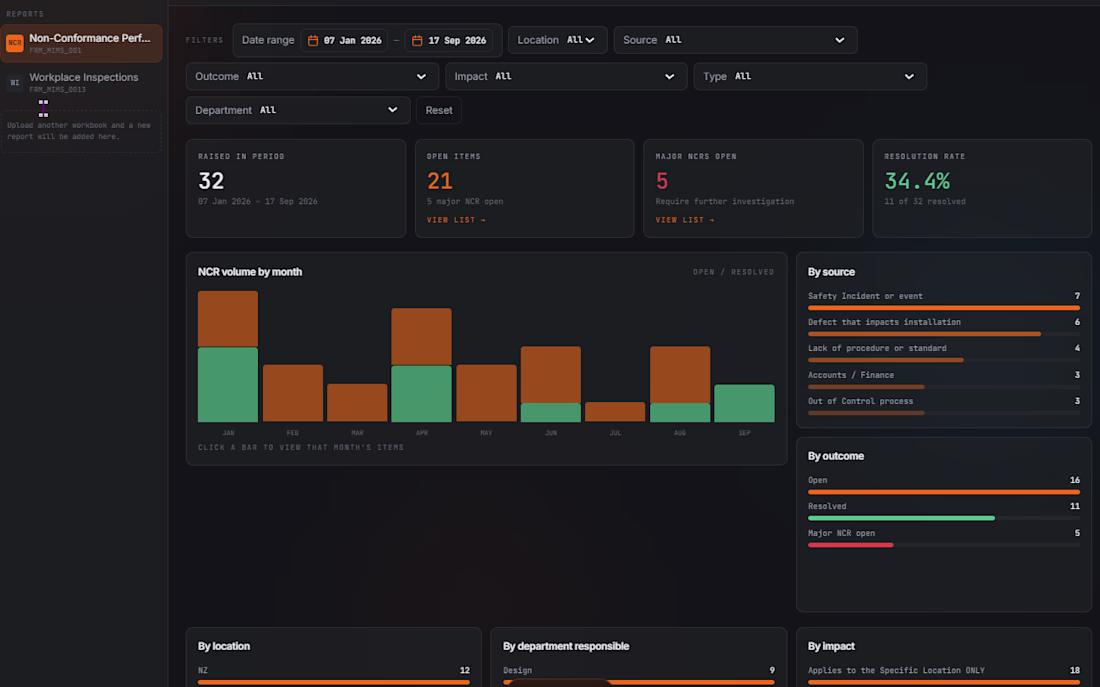Select the AUG bar in the NCR volume chart
Screen dimensions: 1100x687
point(680,384)
